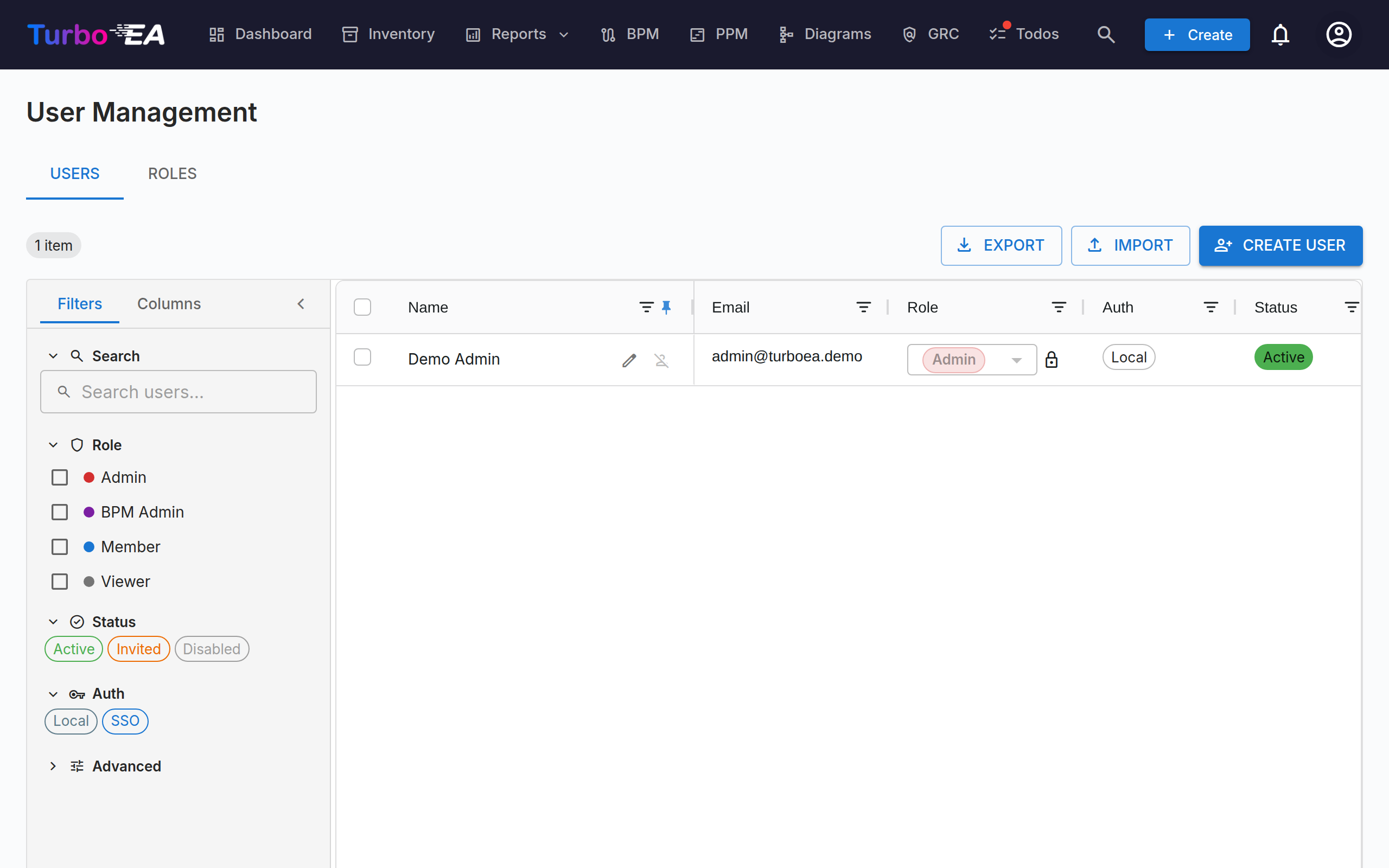Click the EXPORT button
Screen dimensions: 1389x868
click(x=1001, y=245)
